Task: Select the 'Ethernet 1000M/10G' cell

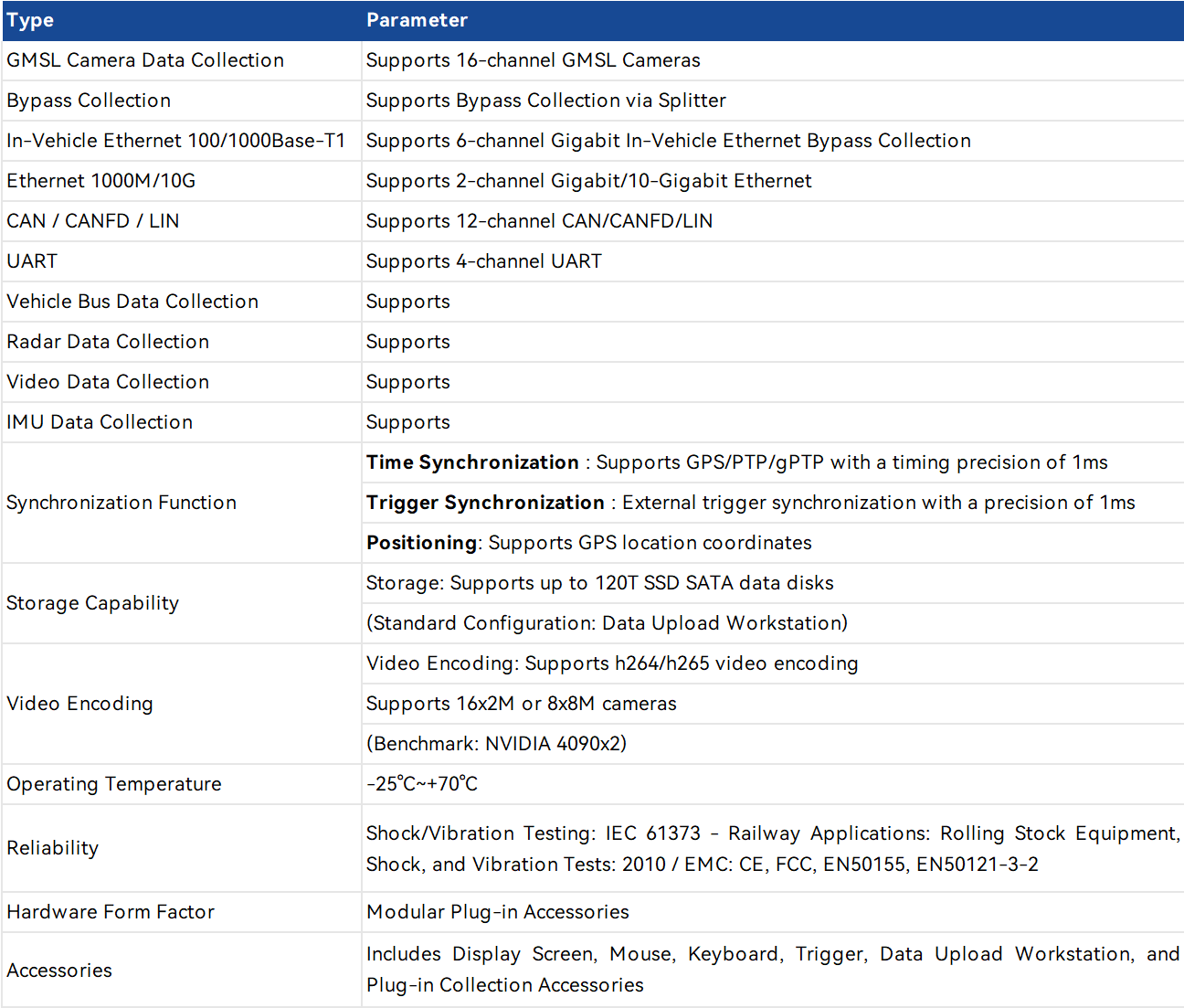Action: coord(101,181)
